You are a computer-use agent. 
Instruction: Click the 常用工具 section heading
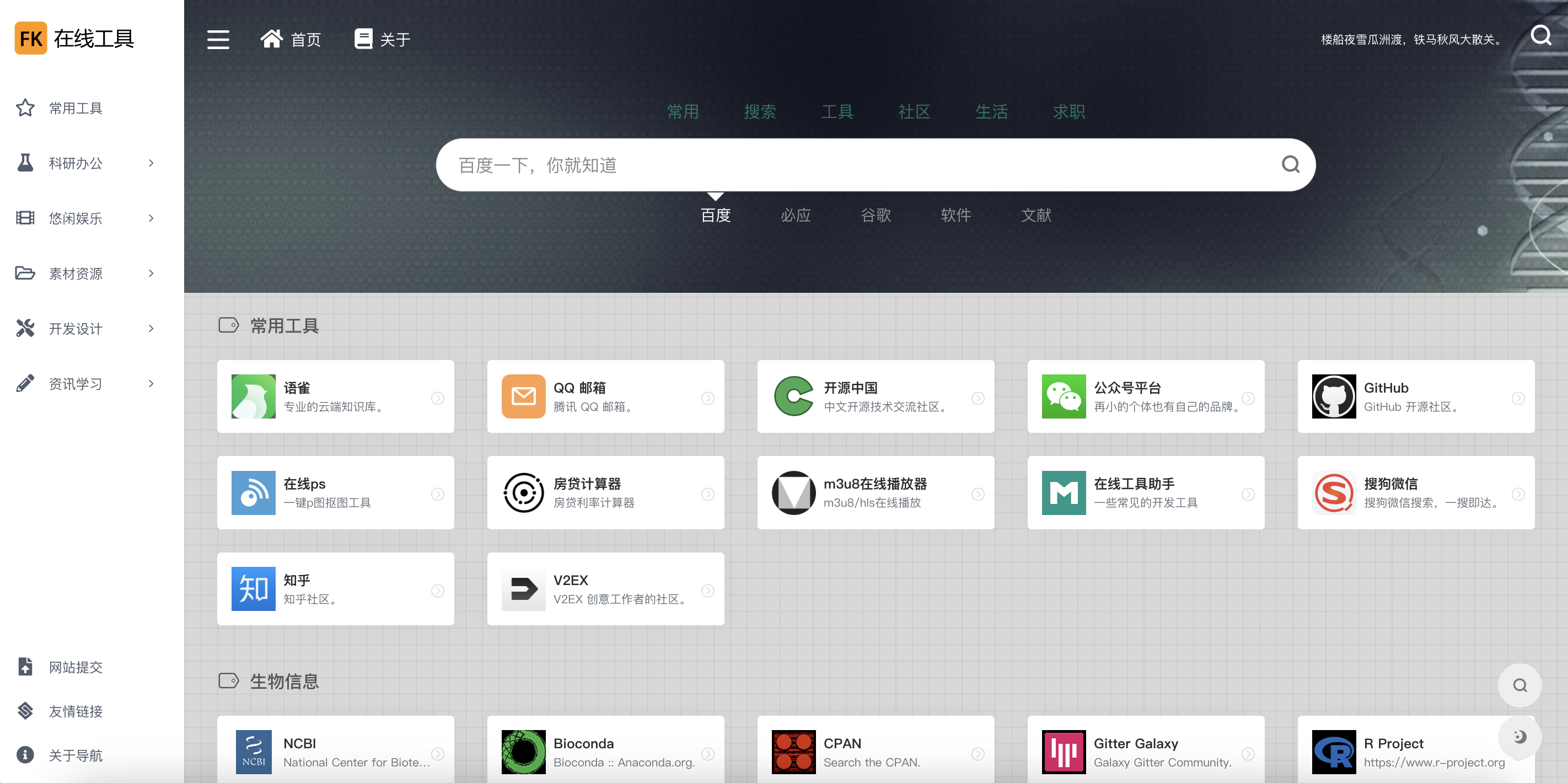284,326
